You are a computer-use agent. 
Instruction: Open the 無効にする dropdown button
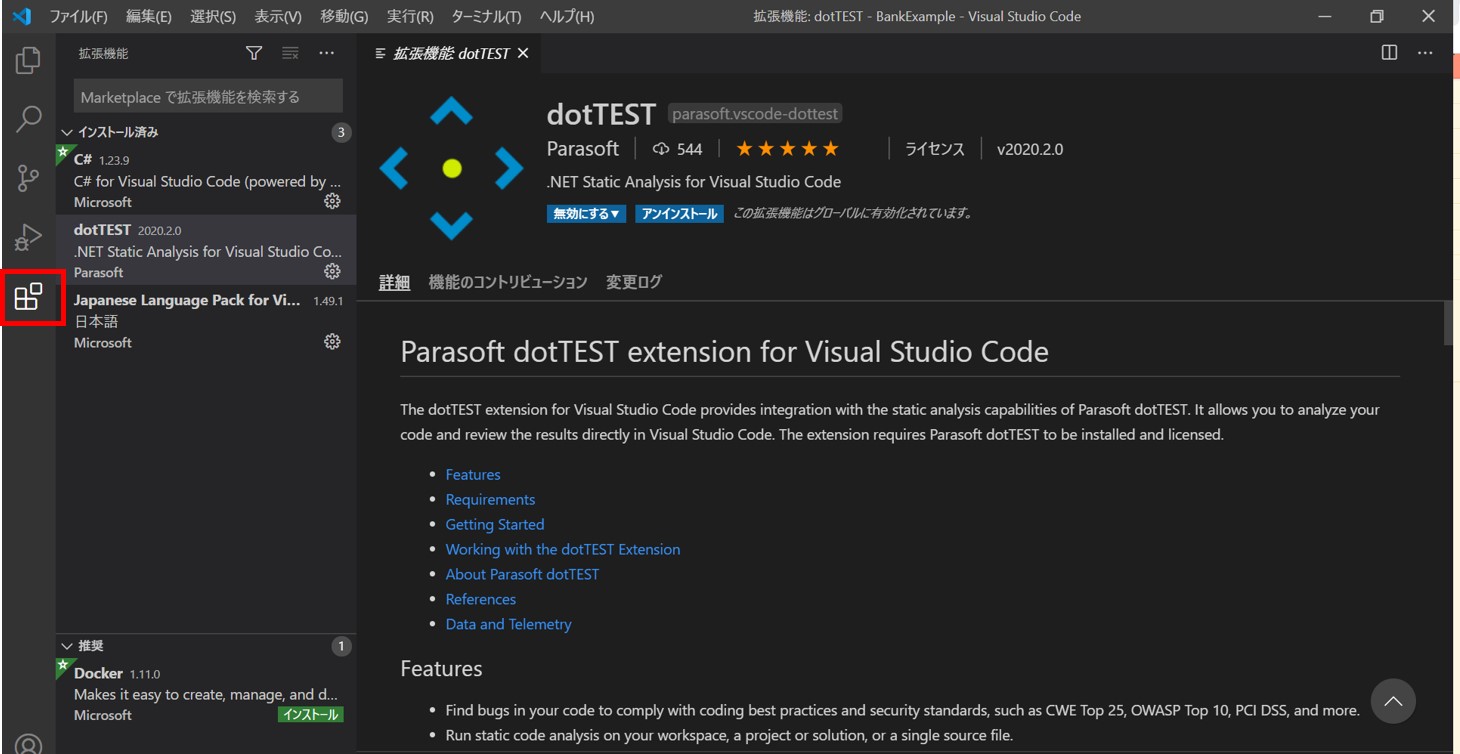(x=586, y=214)
